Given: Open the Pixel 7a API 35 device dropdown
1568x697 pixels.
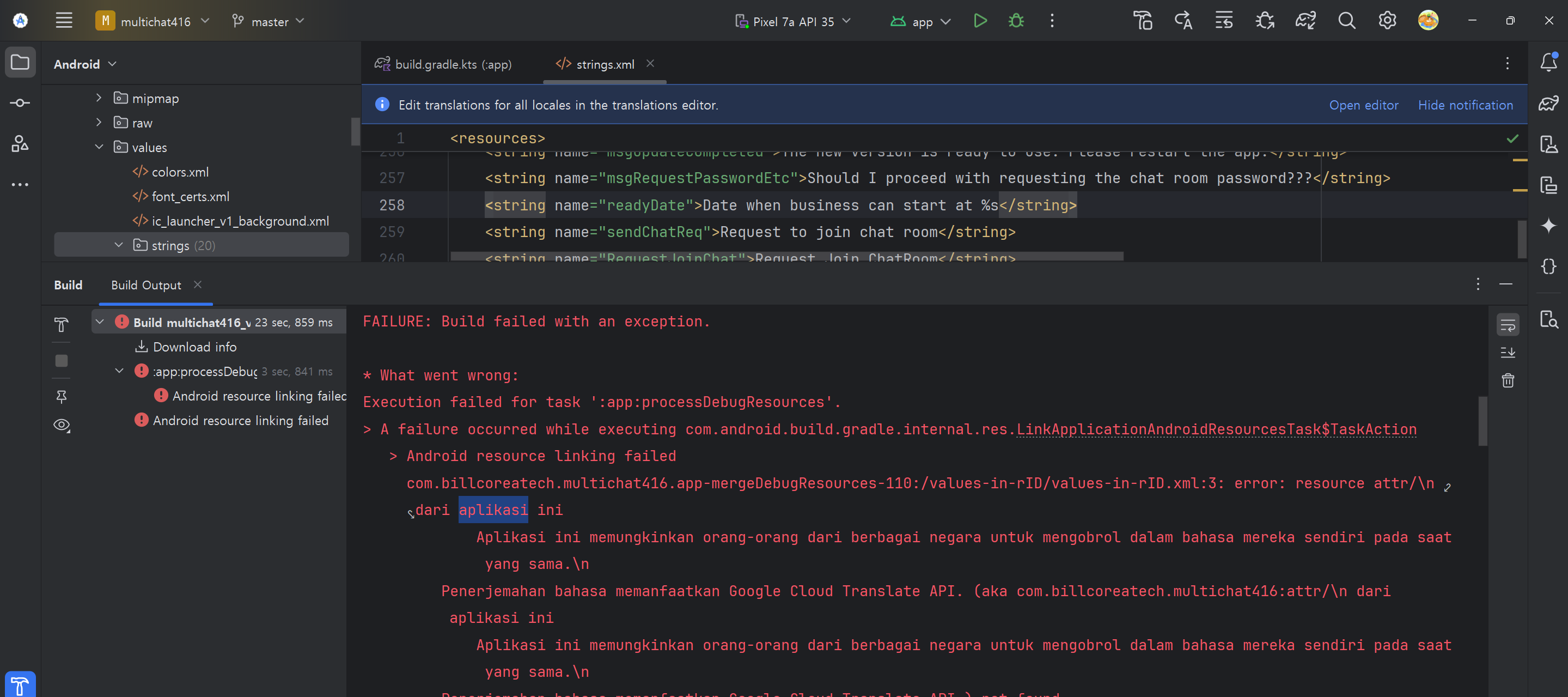Looking at the screenshot, I should pos(793,21).
